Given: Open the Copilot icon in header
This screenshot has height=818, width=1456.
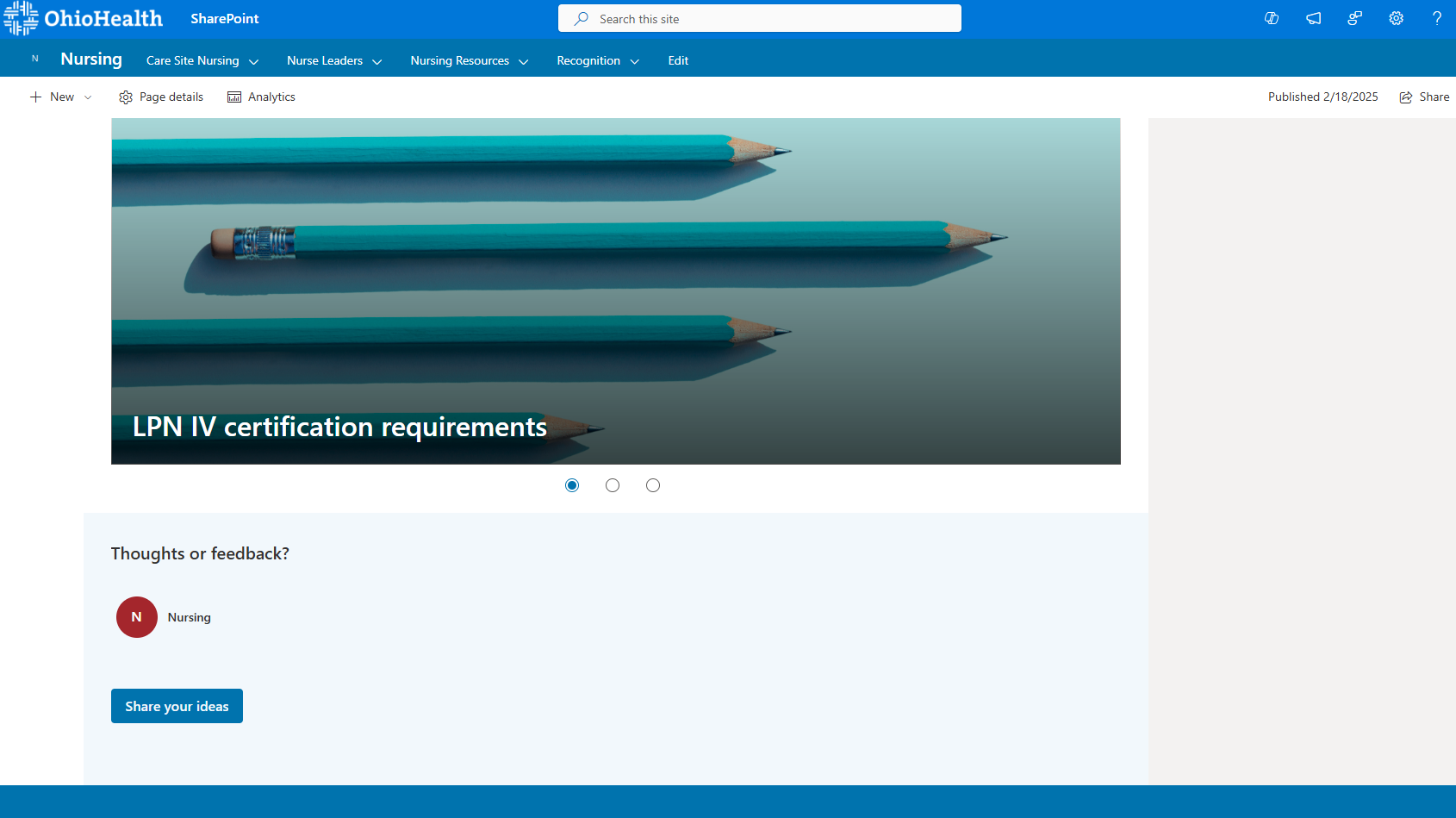Looking at the screenshot, I should [1271, 18].
